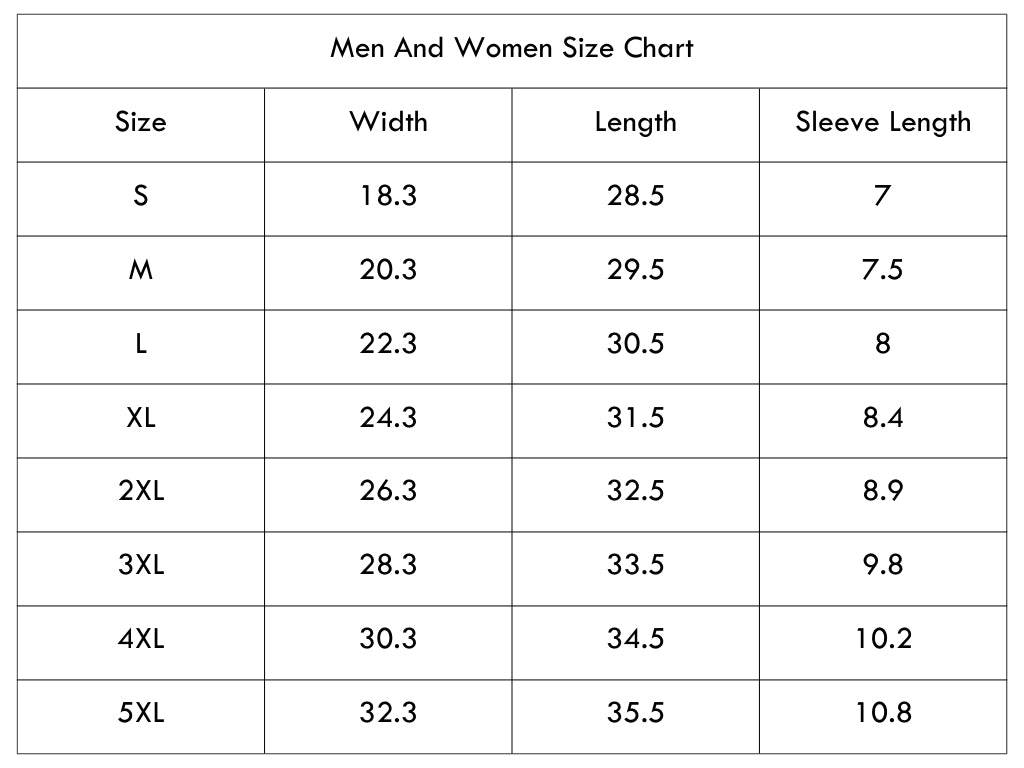
Task: Select width value 18.3
Action: click(x=388, y=196)
